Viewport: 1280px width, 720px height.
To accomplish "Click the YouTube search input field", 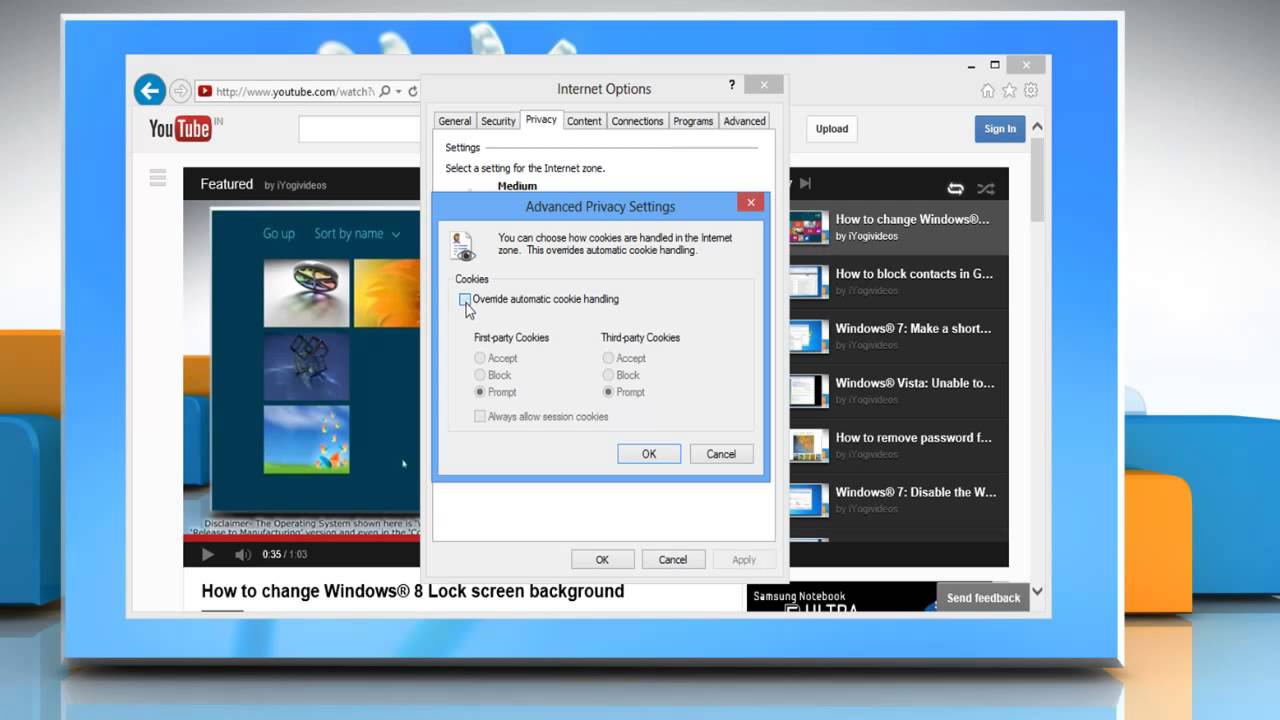I will click(x=359, y=129).
